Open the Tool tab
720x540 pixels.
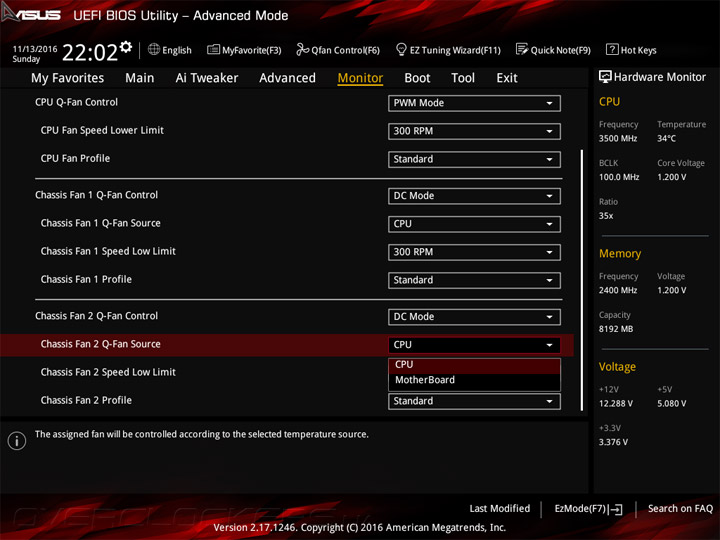[x=463, y=78]
